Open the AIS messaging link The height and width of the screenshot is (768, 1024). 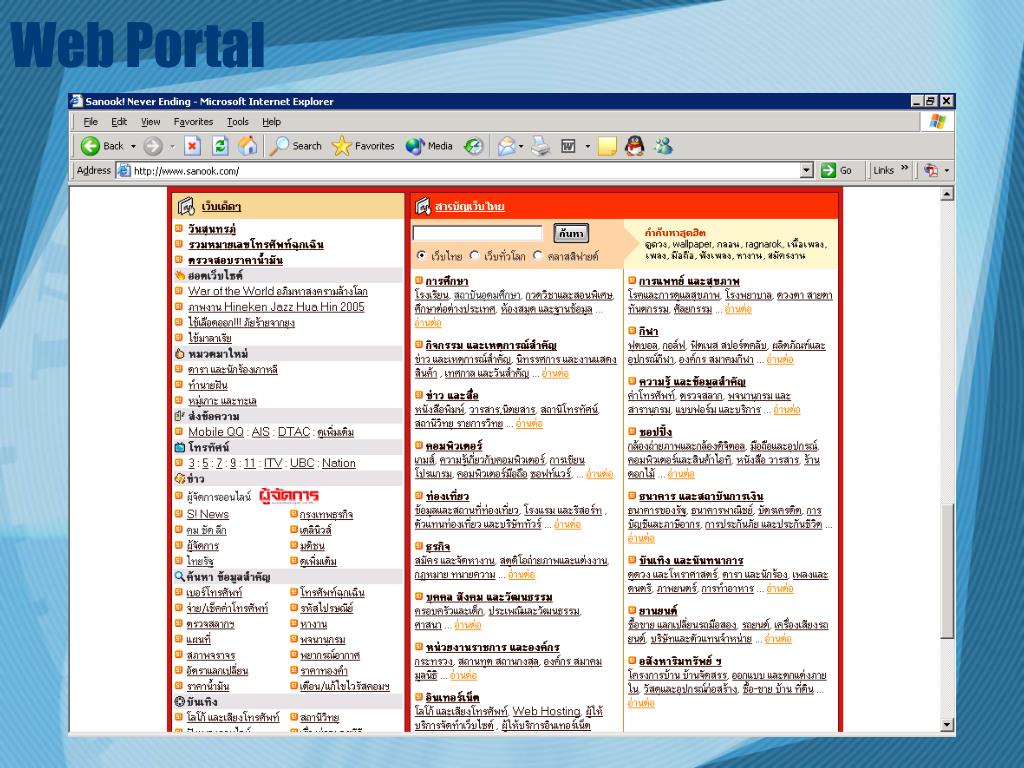[x=261, y=432]
